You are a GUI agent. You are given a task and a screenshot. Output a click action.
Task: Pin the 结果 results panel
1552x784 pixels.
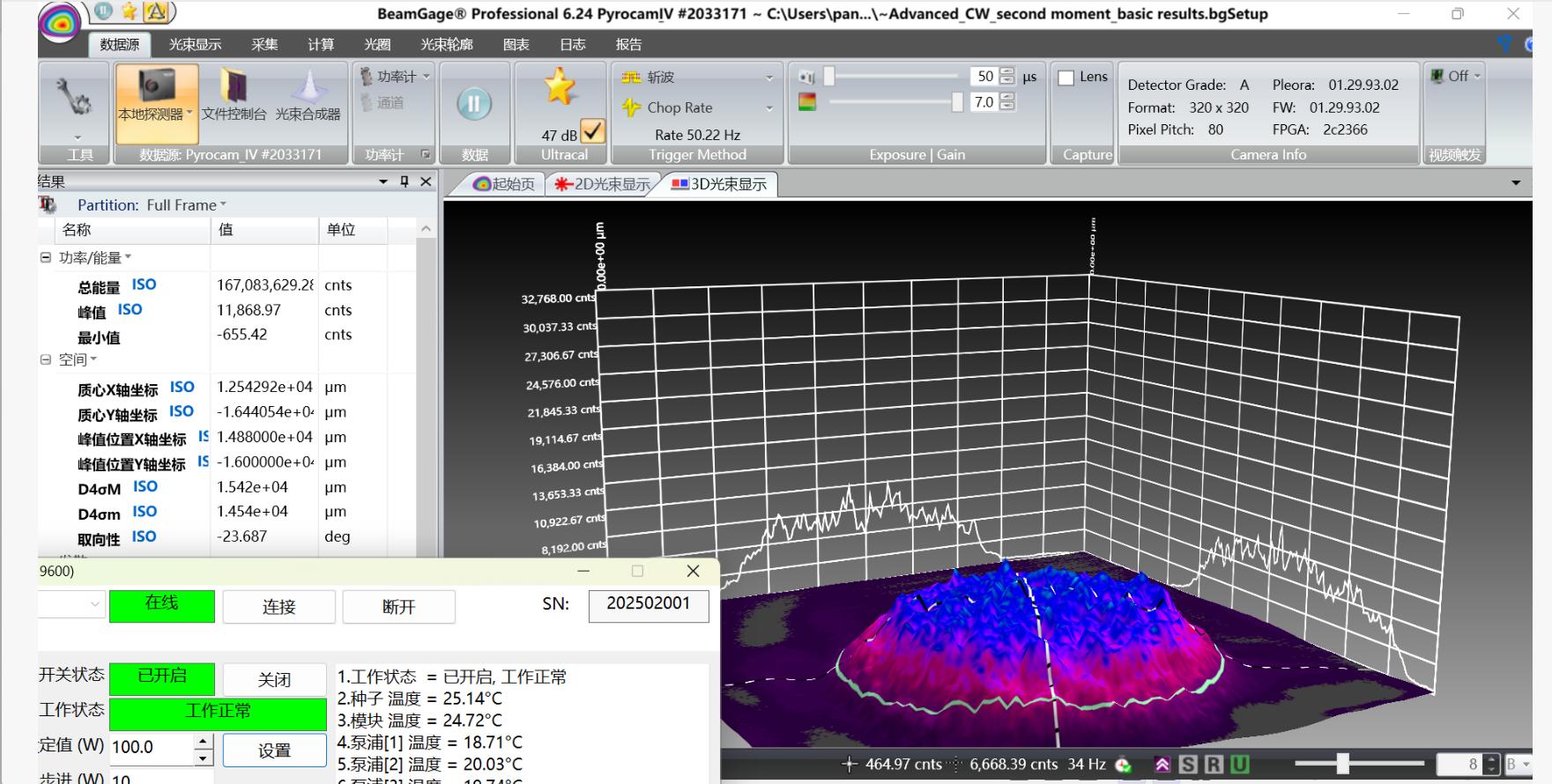point(405,181)
